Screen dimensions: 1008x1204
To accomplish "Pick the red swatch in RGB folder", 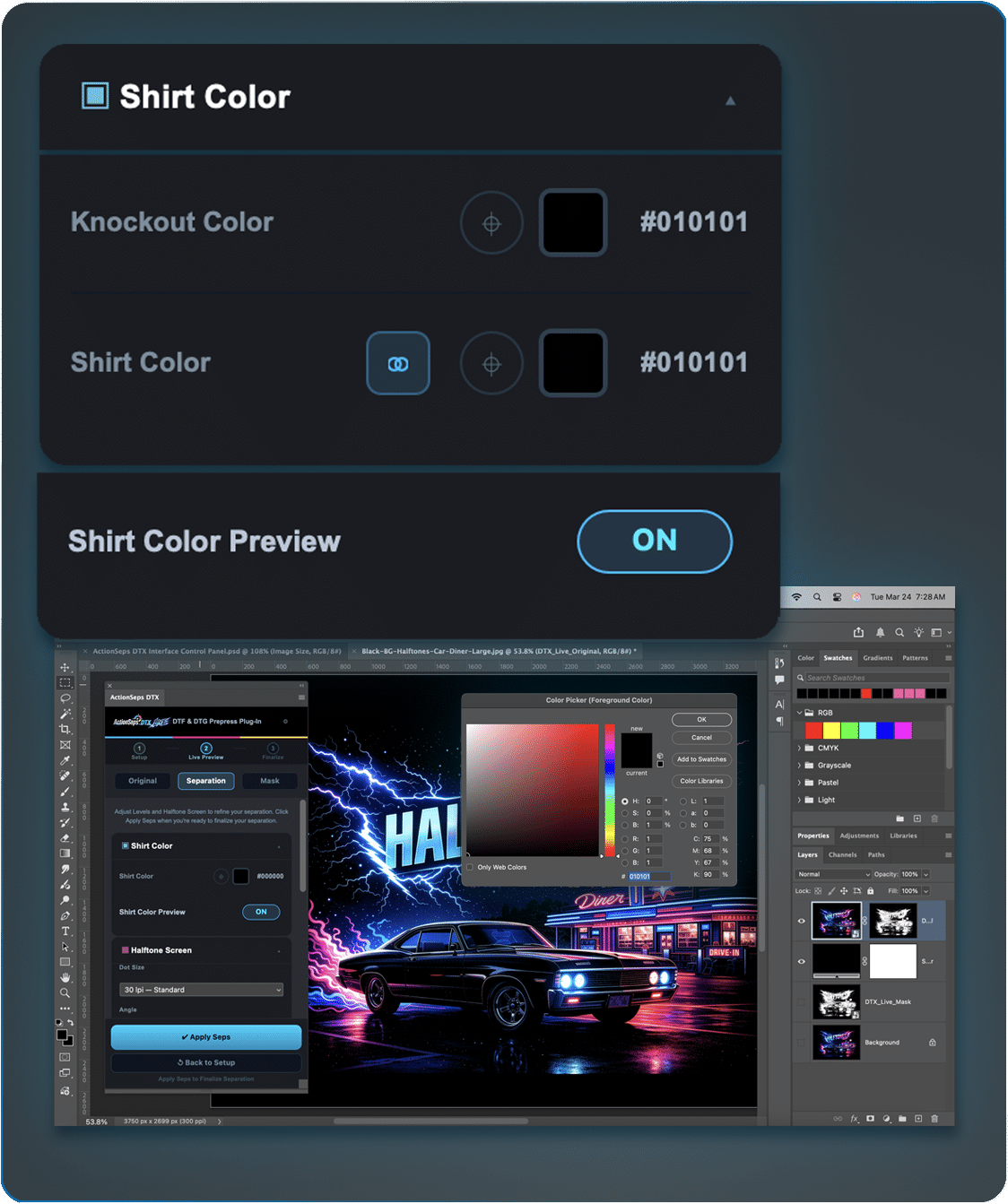I will tap(814, 731).
